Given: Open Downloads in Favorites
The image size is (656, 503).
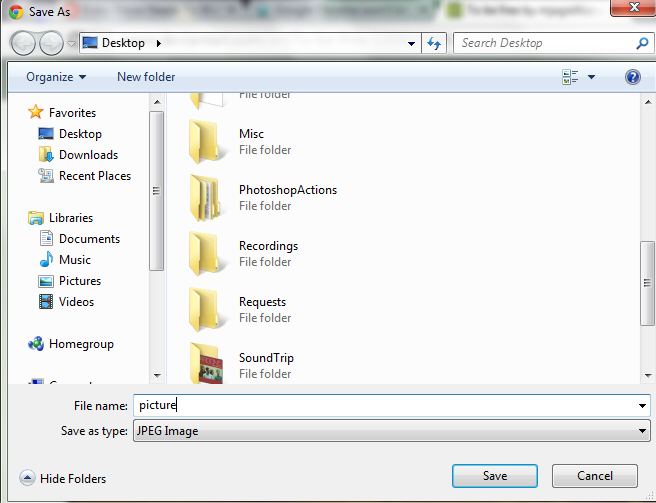Looking at the screenshot, I should (x=88, y=155).
